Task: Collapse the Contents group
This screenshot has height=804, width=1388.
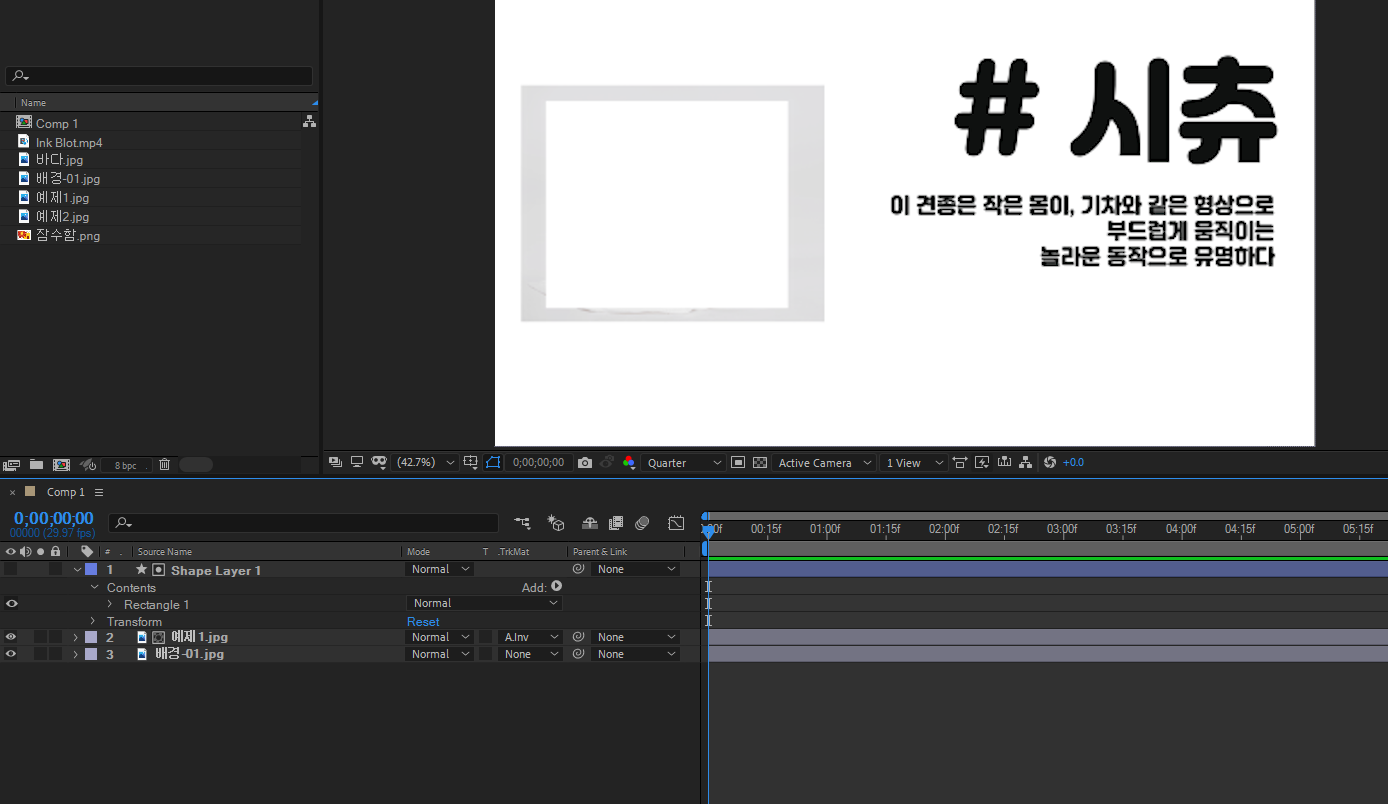Action: click(x=95, y=587)
